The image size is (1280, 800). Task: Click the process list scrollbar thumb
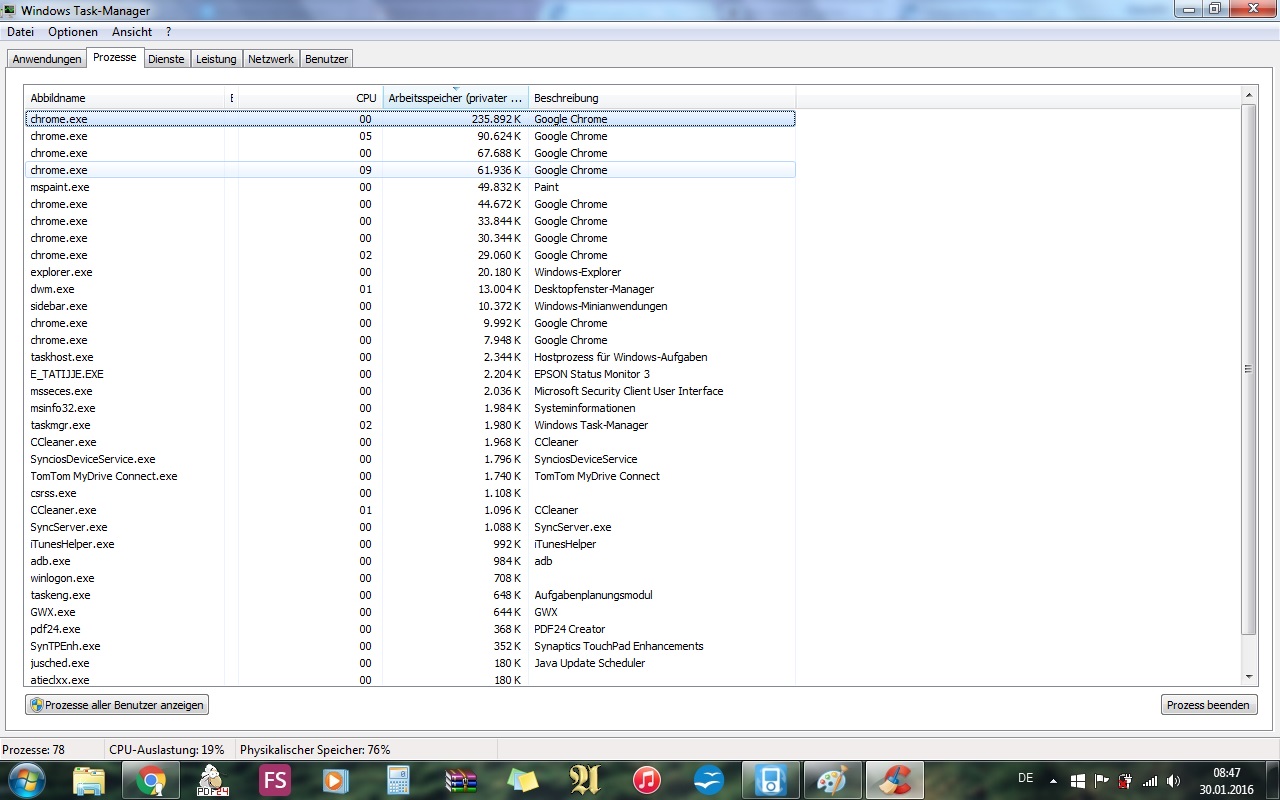(x=1248, y=369)
